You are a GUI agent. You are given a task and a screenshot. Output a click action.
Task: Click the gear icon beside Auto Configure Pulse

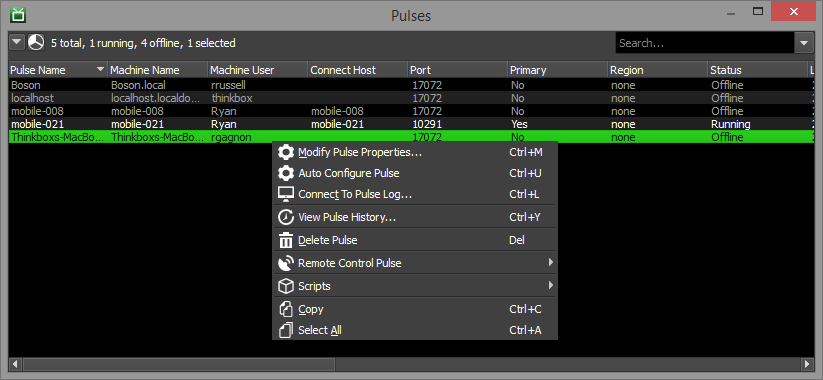tap(286, 173)
